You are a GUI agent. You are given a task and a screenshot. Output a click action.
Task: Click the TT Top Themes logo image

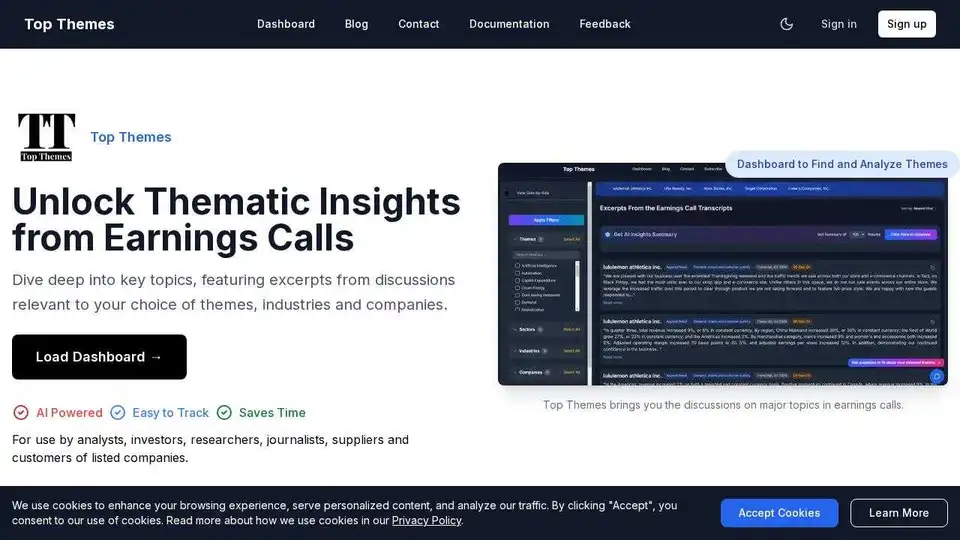[47, 137]
